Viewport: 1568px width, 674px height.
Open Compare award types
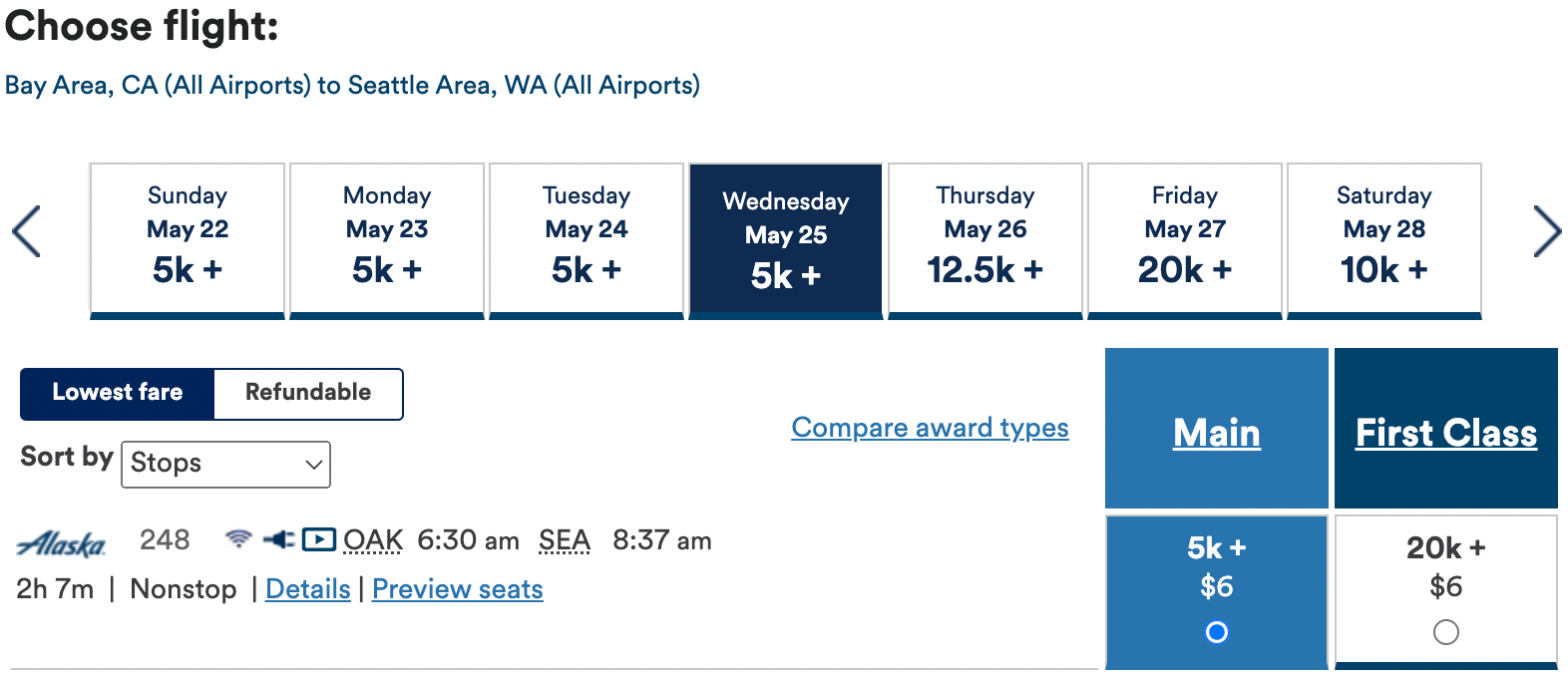click(x=930, y=428)
